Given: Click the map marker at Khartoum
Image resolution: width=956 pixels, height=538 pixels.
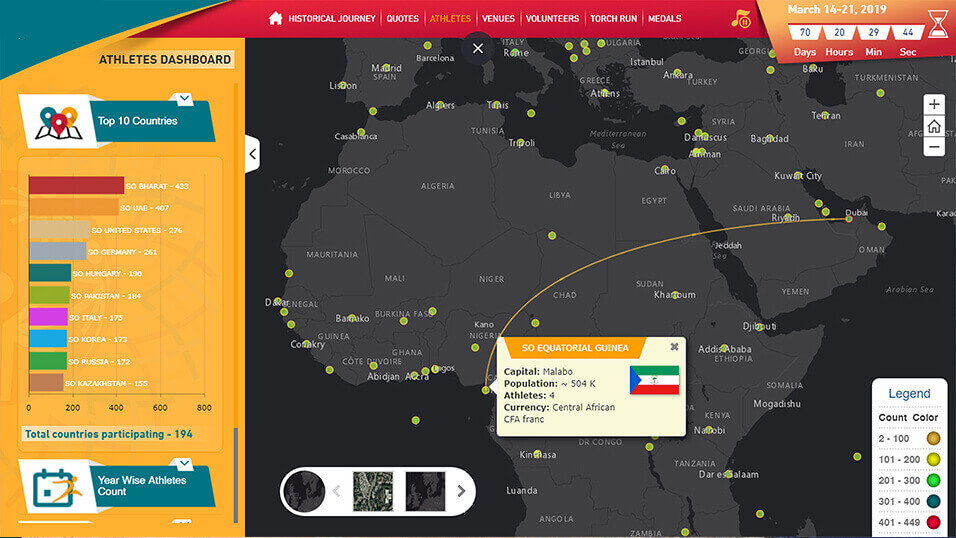Looking at the screenshot, I should [675, 295].
